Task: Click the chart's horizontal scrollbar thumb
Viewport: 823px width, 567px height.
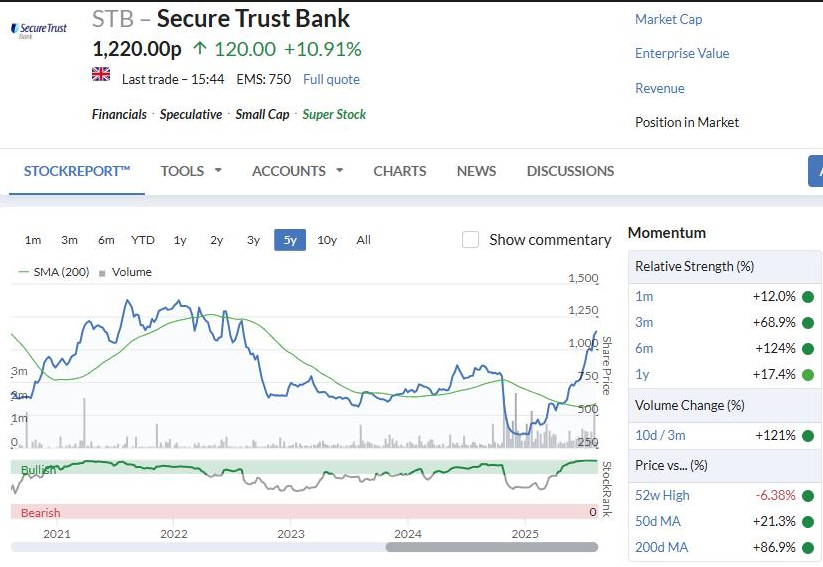Action: [491, 547]
